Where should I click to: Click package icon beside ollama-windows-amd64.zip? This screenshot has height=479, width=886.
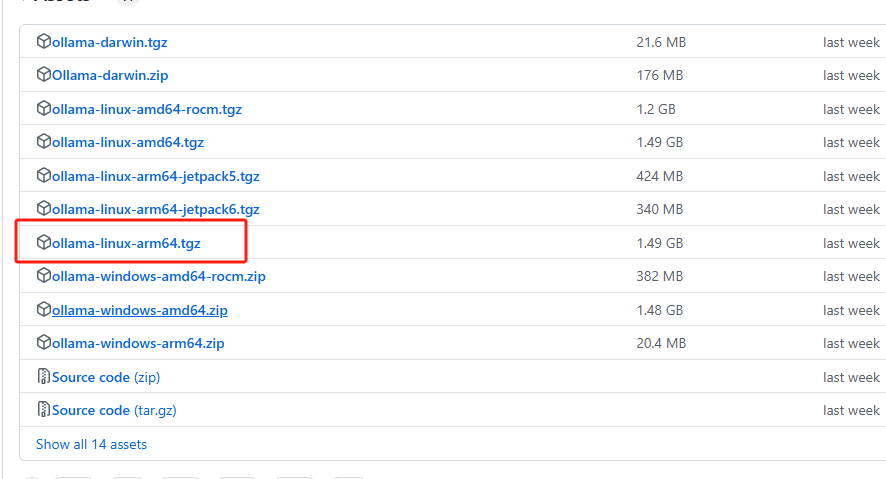(x=44, y=310)
